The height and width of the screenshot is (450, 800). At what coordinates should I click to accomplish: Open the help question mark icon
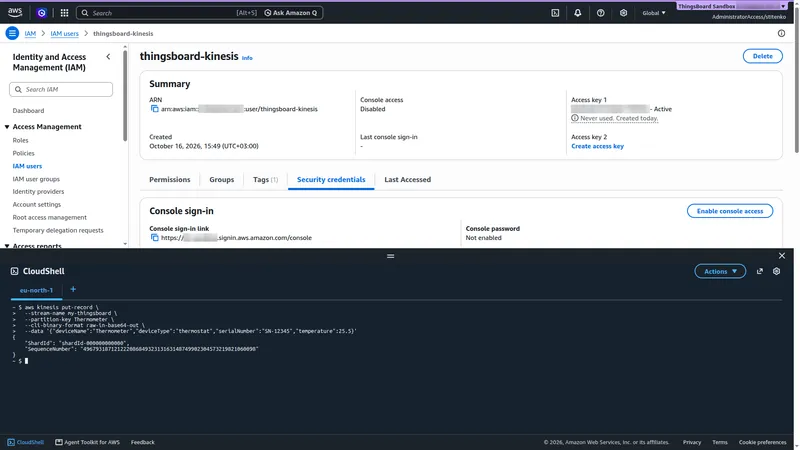601,13
